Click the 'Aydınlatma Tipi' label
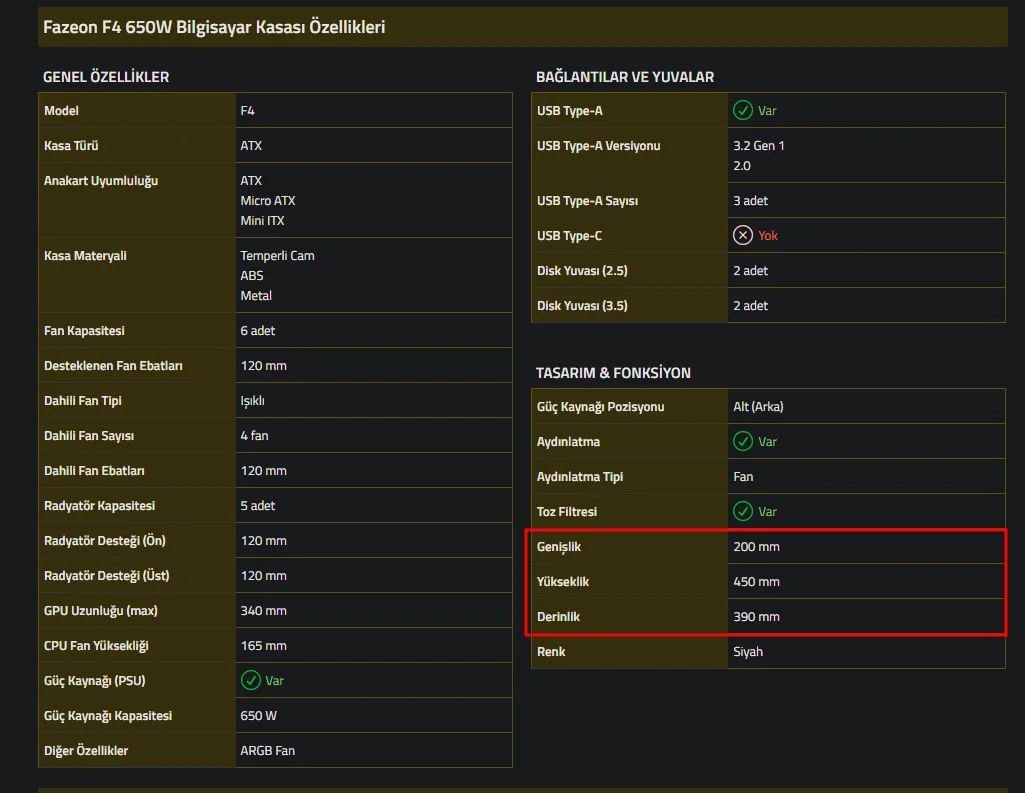 580,477
